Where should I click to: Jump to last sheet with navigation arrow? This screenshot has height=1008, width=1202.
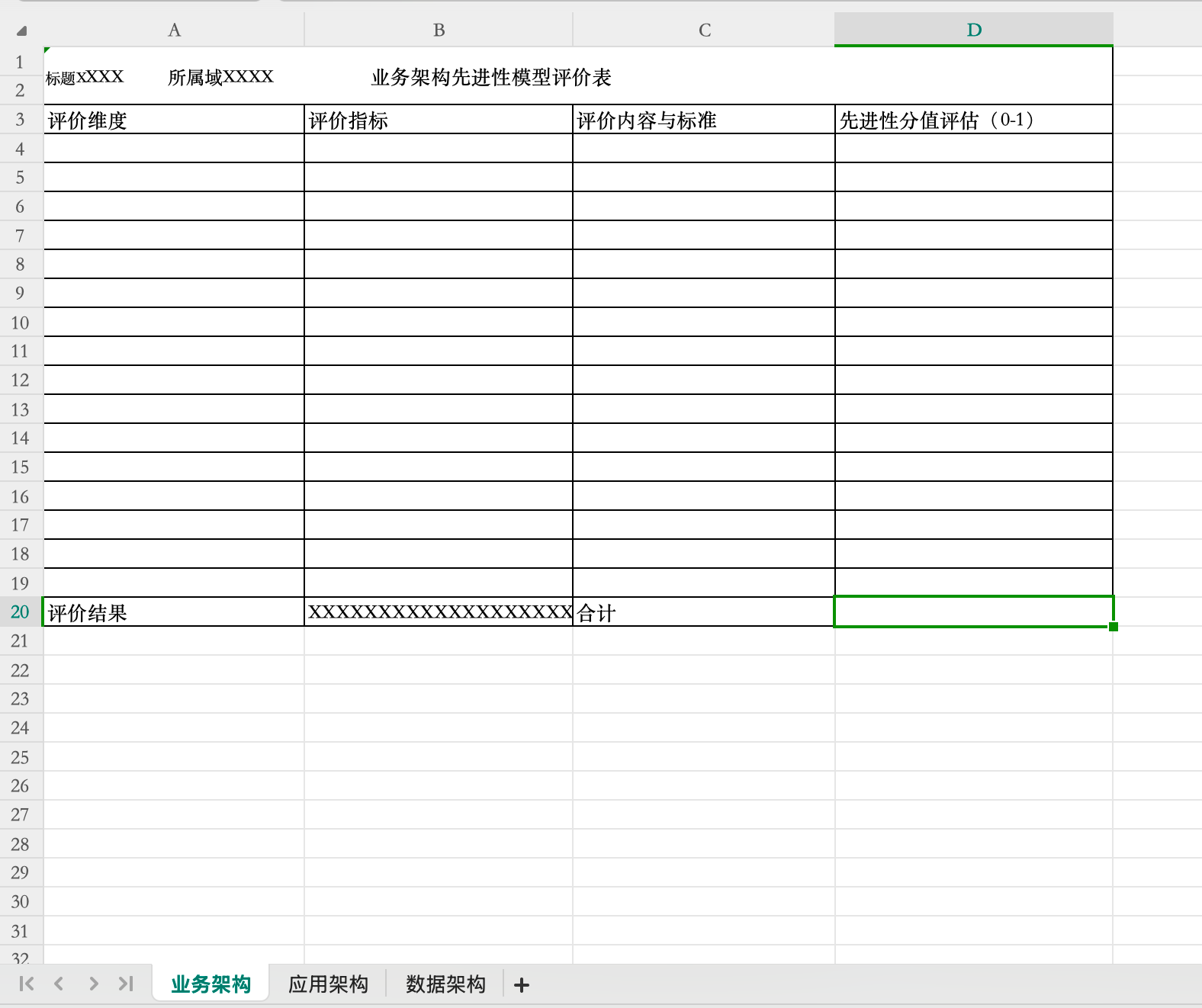(126, 984)
